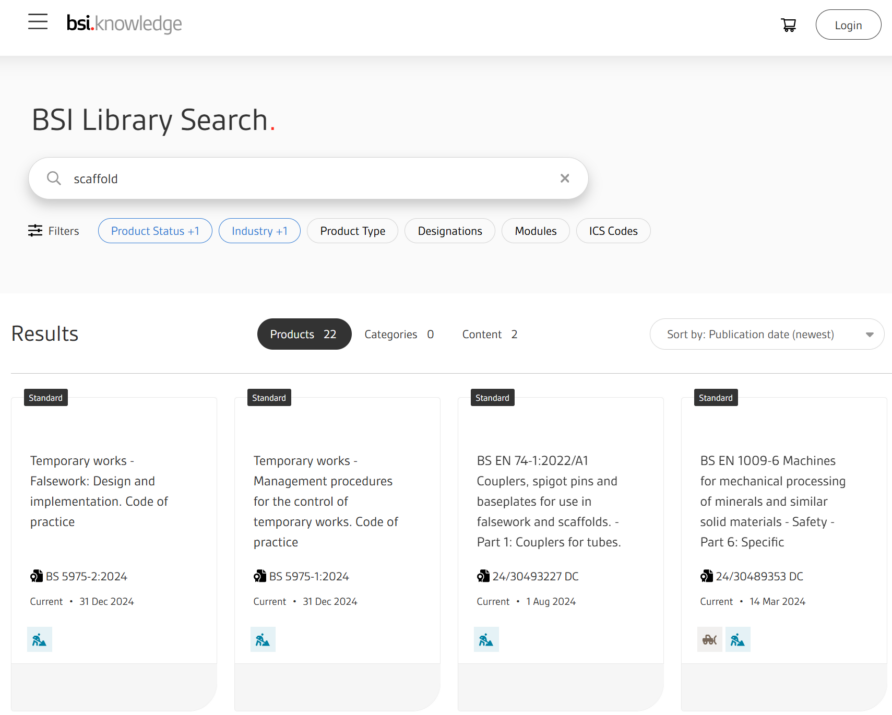Expand the Industry +1 filter
The image size is (892, 715).
pyautogui.click(x=259, y=231)
